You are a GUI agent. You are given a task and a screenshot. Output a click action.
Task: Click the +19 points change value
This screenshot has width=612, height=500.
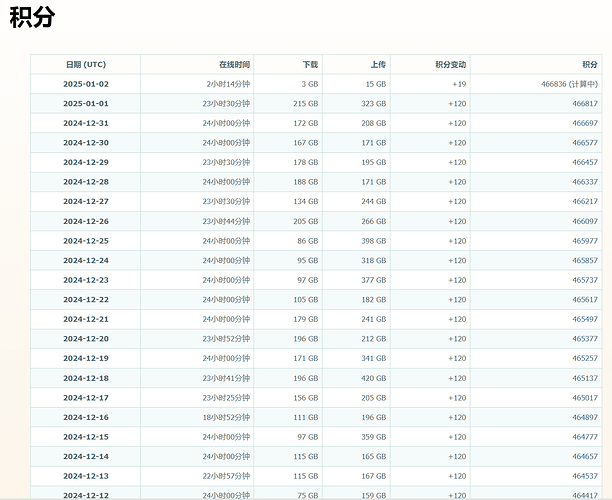[x=459, y=84]
